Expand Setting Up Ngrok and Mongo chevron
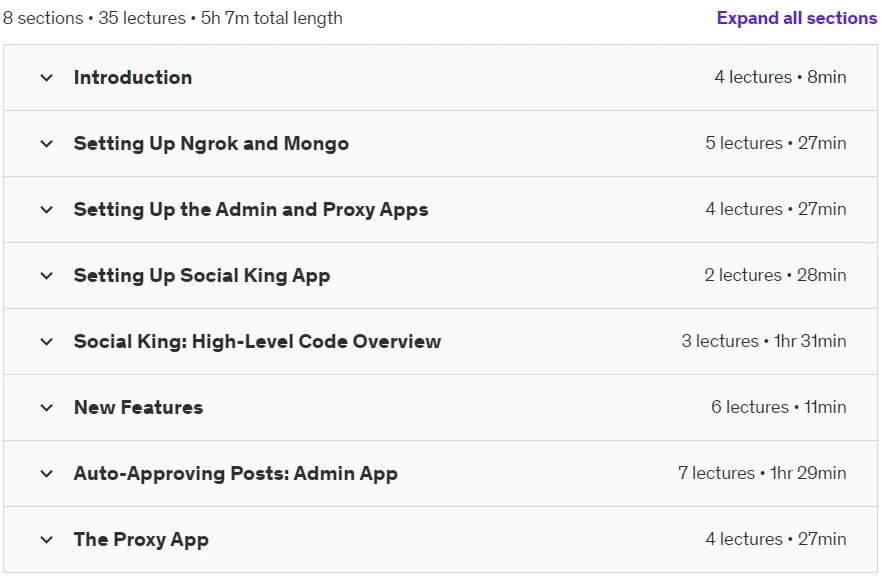The height and width of the screenshot is (578, 882). [47, 144]
